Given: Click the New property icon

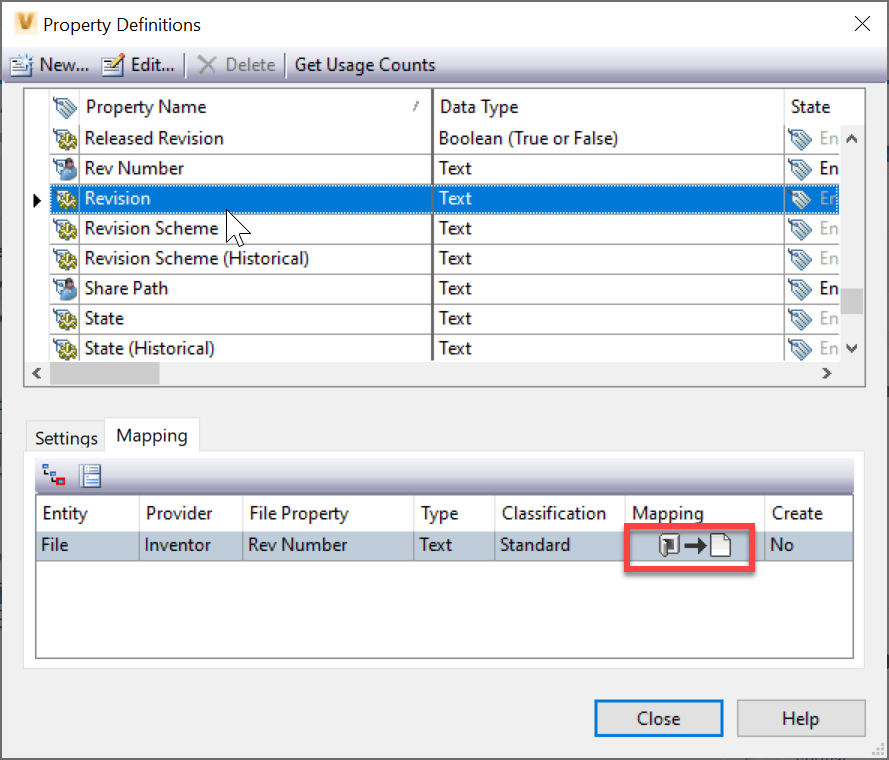Looking at the screenshot, I should click(x=22, y=64).
